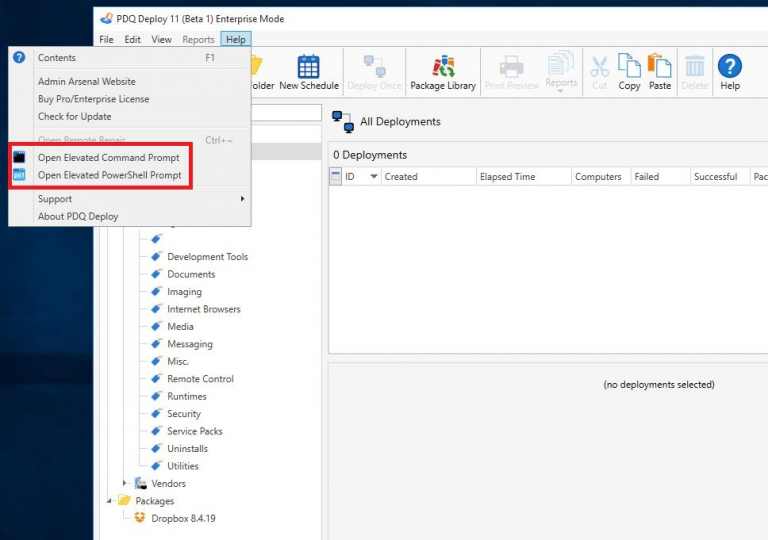Viewport: 768px width, 540px height.
Task: Open the File menu
Action: click(x=106, y=39)
